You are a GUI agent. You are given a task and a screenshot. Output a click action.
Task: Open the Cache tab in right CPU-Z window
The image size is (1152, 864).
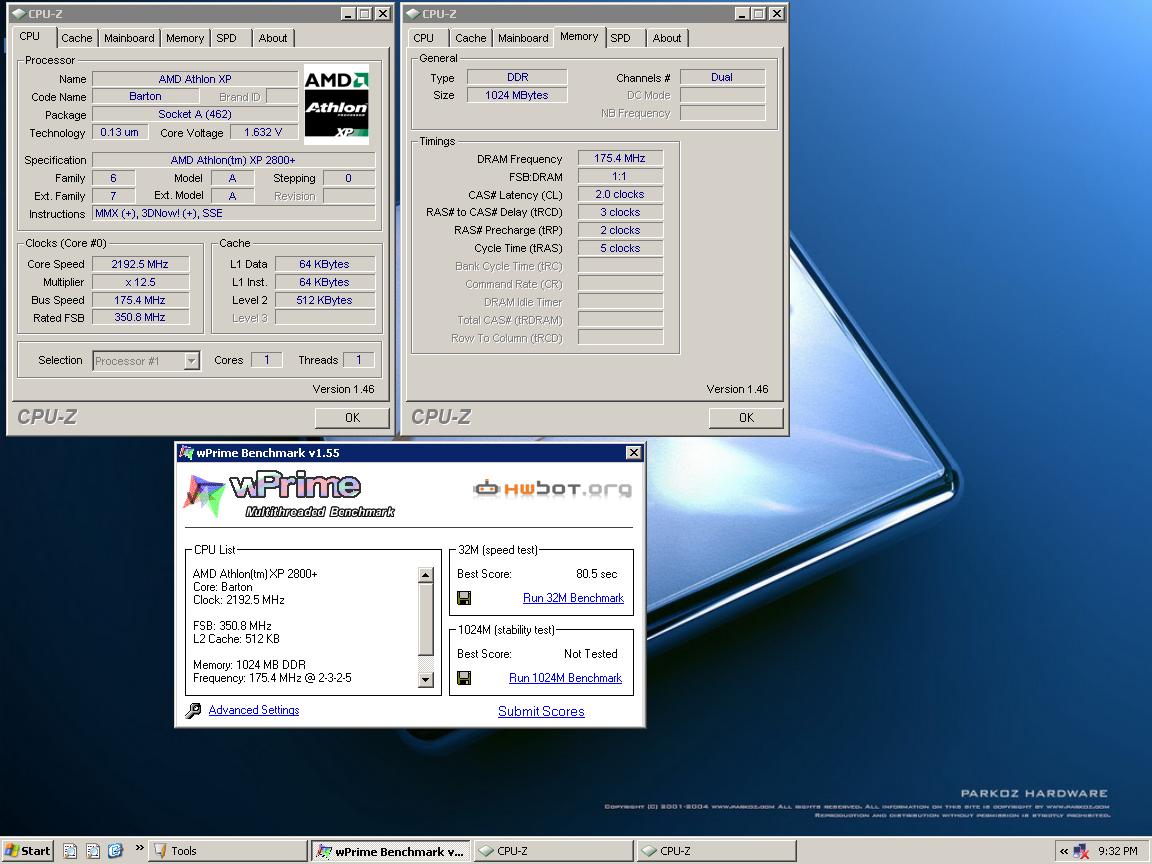tap(470, 38)
